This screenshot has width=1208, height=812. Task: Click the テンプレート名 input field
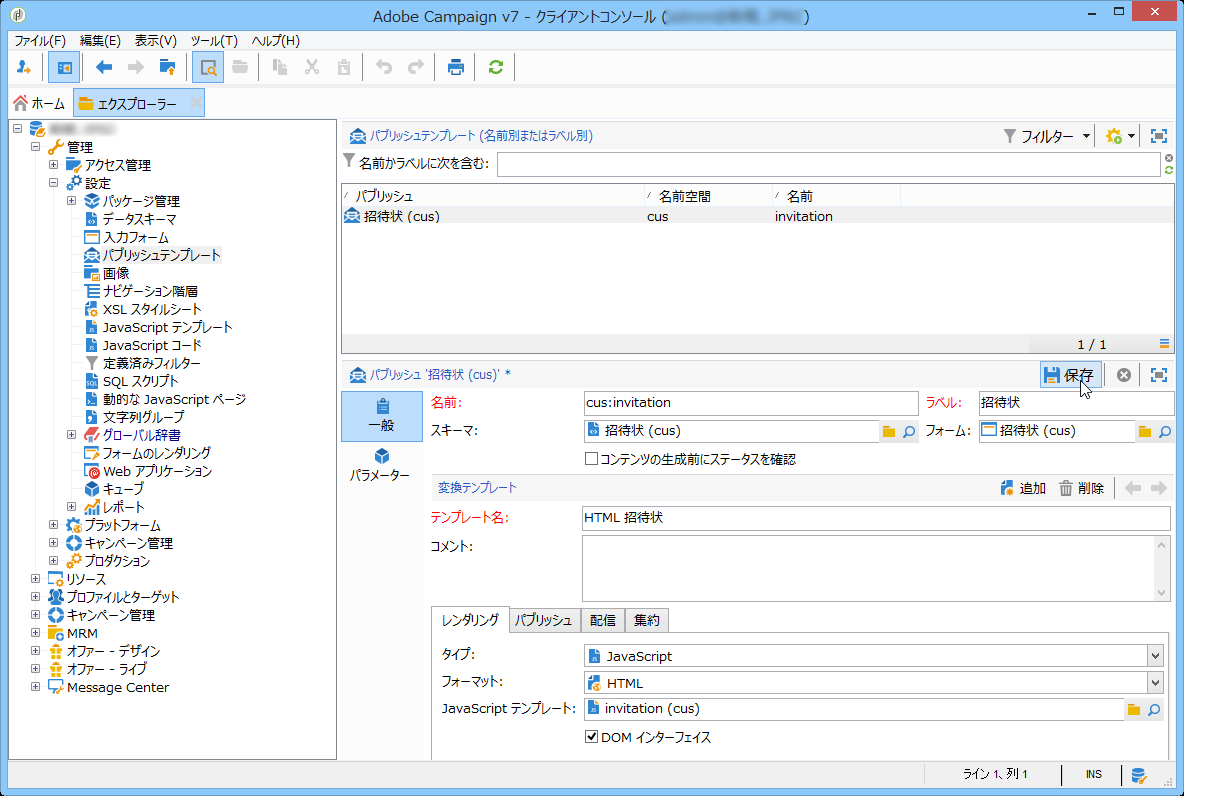pos(876,518)
